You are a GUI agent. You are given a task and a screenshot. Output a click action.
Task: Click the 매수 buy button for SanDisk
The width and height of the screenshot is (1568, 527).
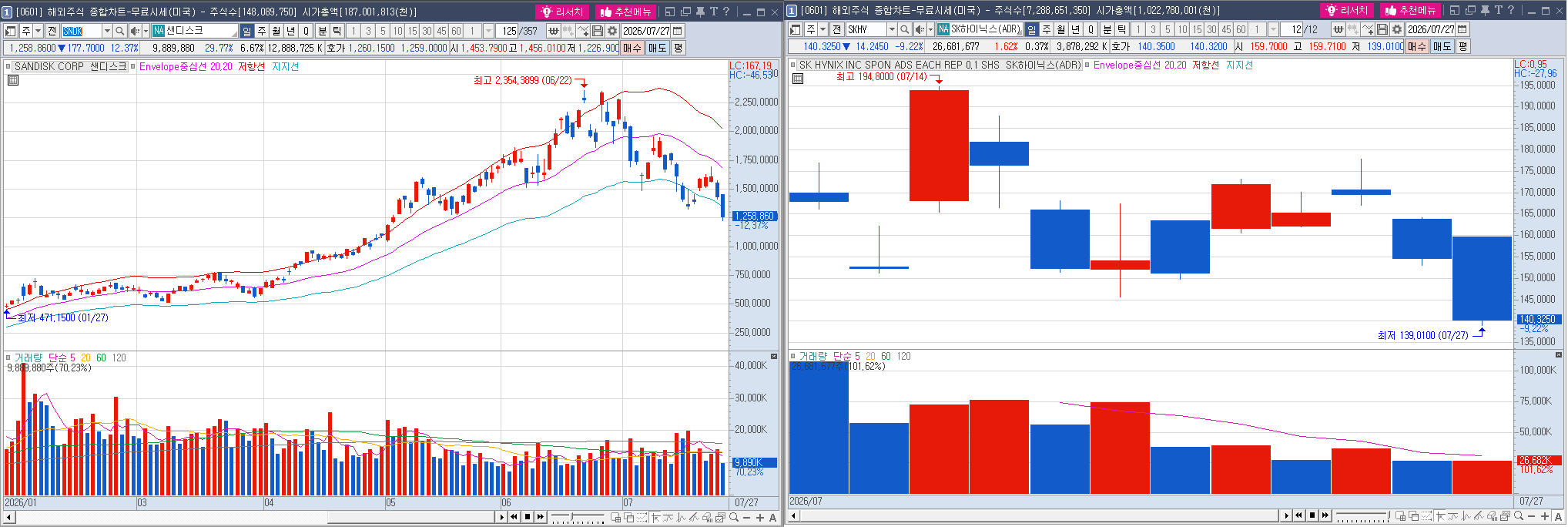(x=632, y=48)
